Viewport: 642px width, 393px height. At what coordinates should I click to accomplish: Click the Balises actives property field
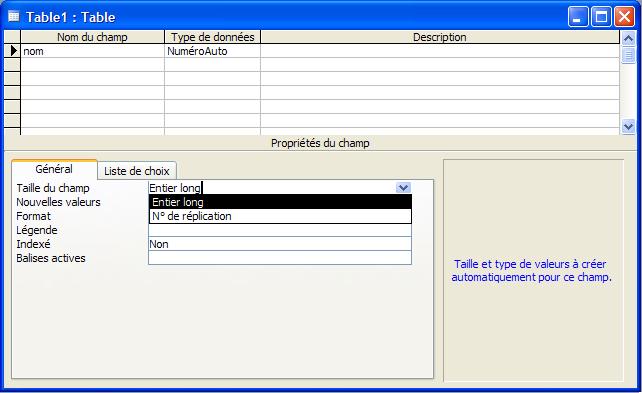[280, 258]
